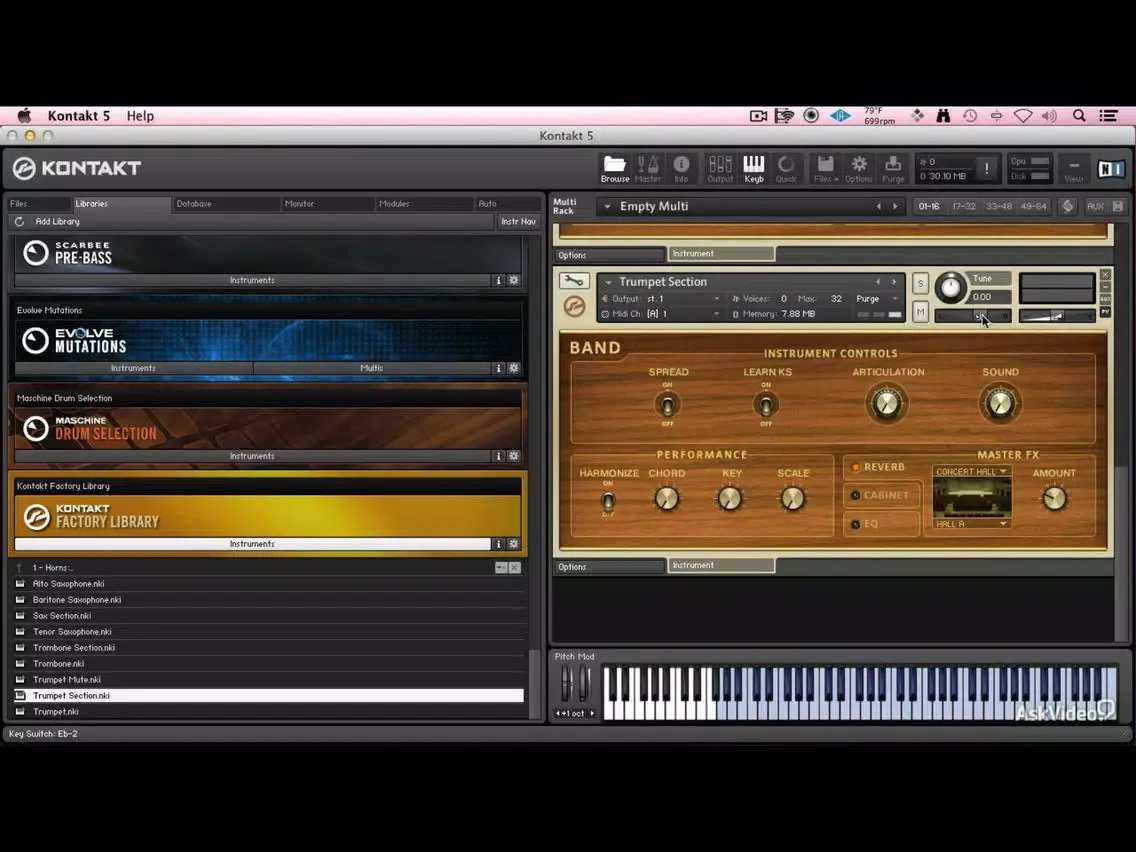Open the Help menu
The image size is (1136, 852).
pos(140,116)
